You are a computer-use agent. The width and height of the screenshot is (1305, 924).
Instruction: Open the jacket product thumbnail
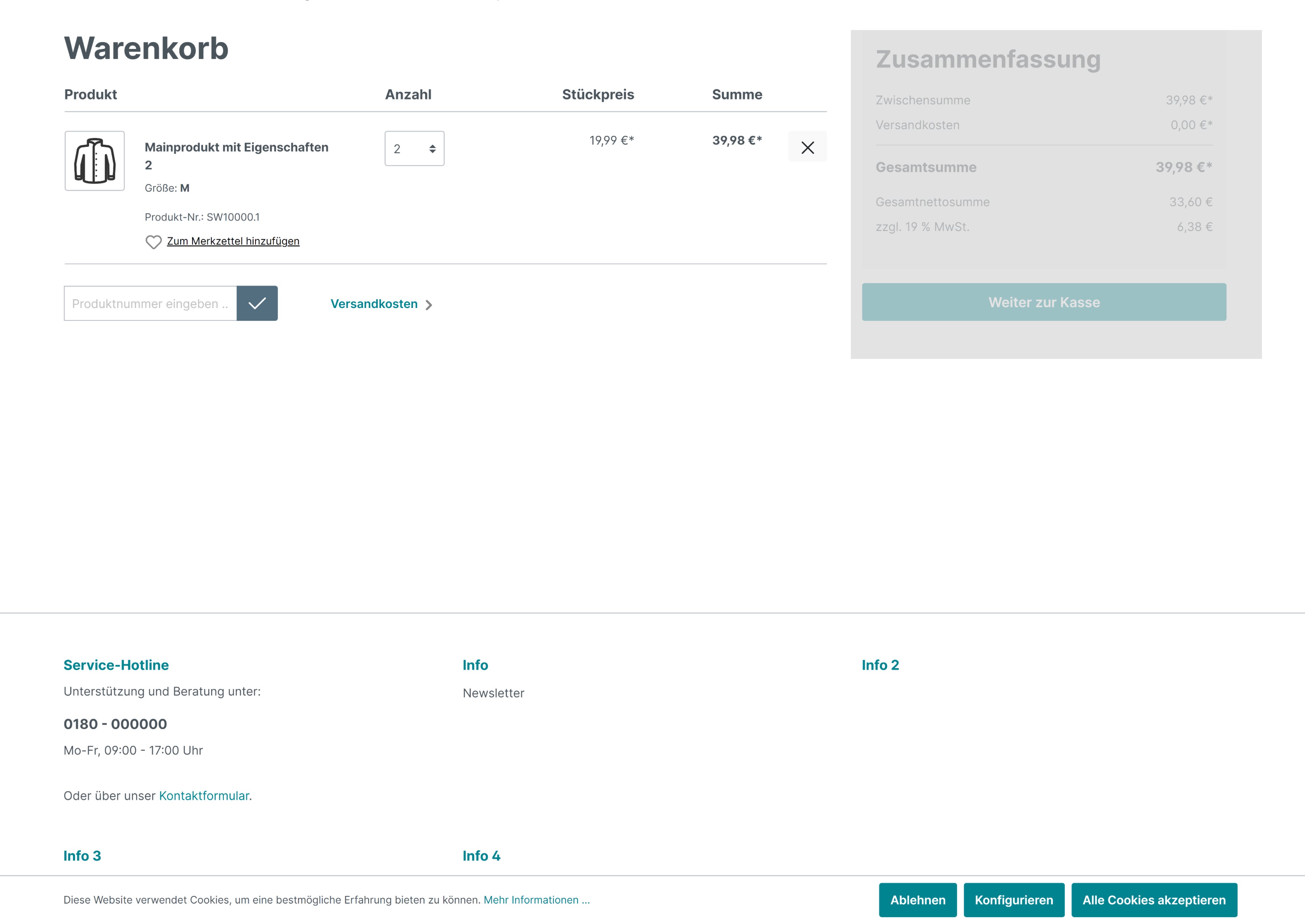(x=94, y=161)
